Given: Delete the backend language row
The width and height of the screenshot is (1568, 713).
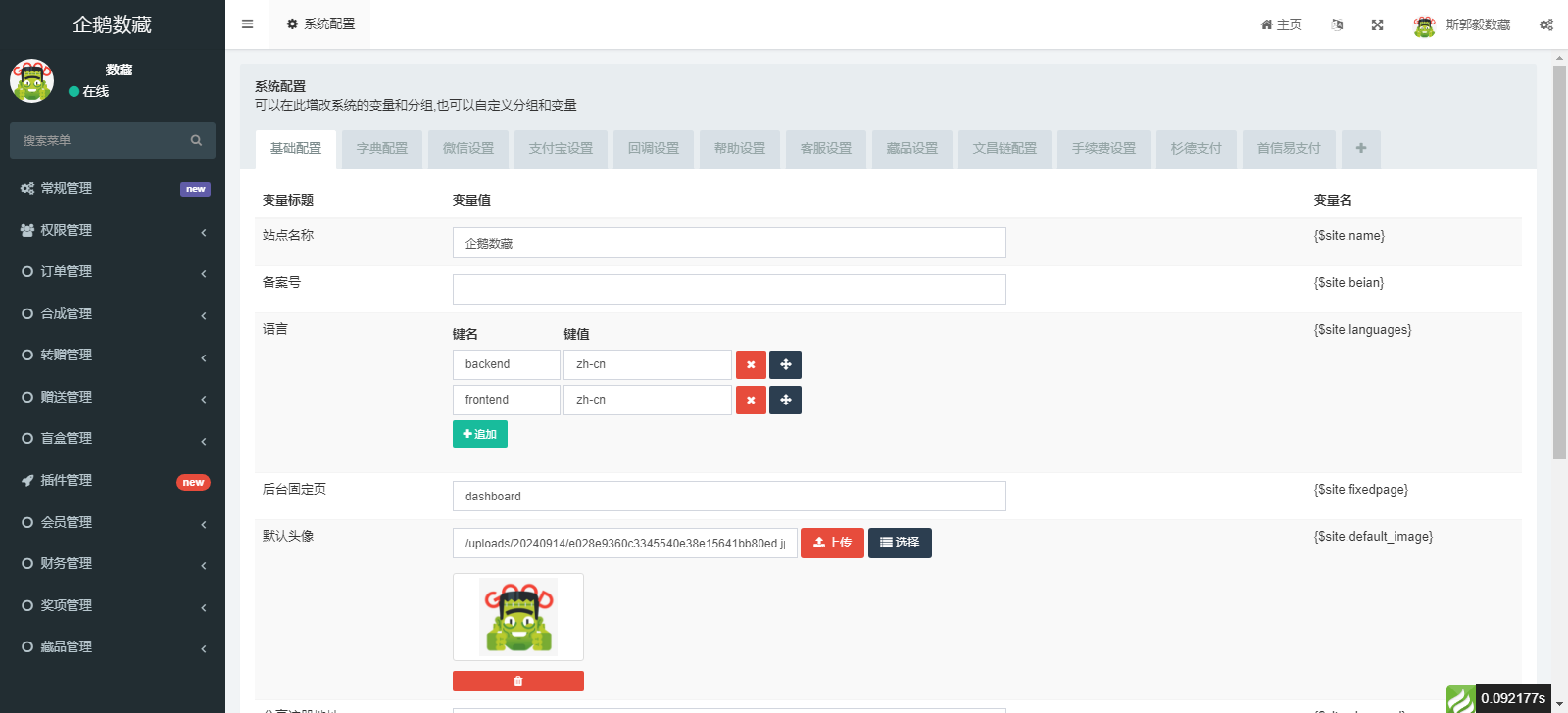Looking at the screenshot, I should [751, 364].
